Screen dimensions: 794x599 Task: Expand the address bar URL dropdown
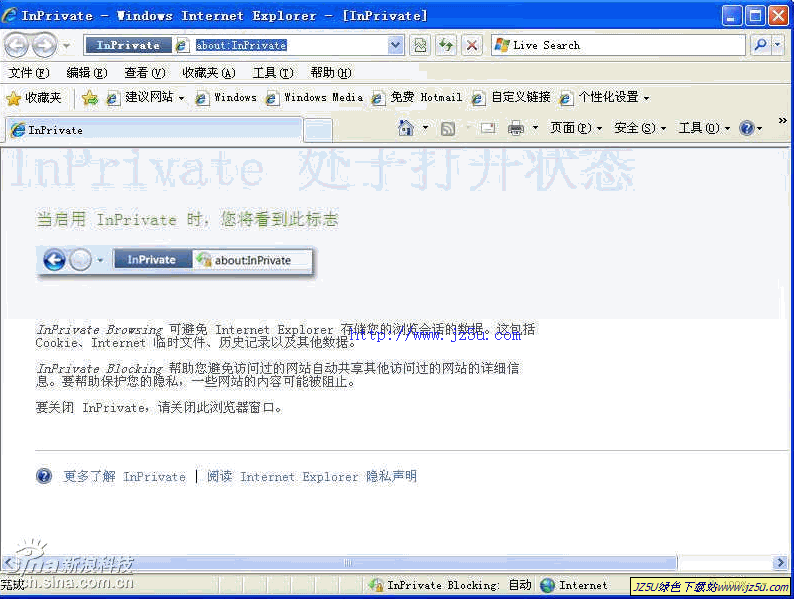[x=396, y=45]
